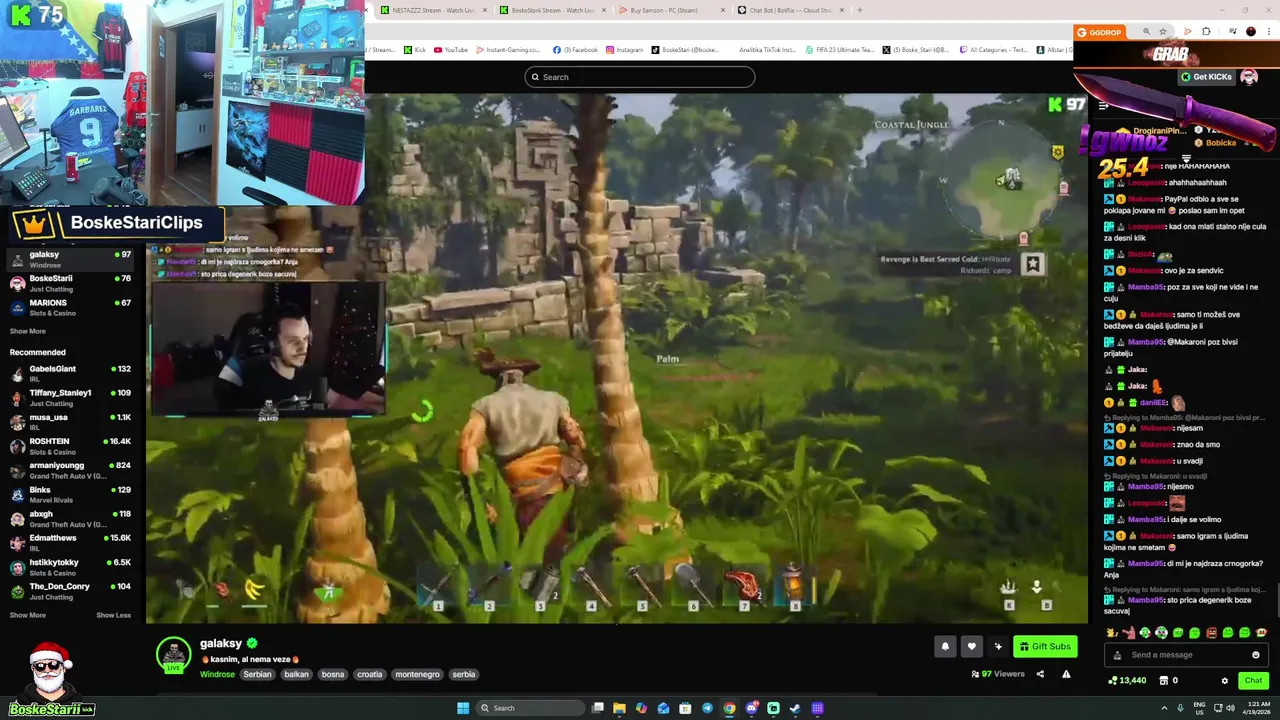Click Show More under followed channels
Image resolution: width=1280 pixels, height=720 pixels.
tap(28, 331)
